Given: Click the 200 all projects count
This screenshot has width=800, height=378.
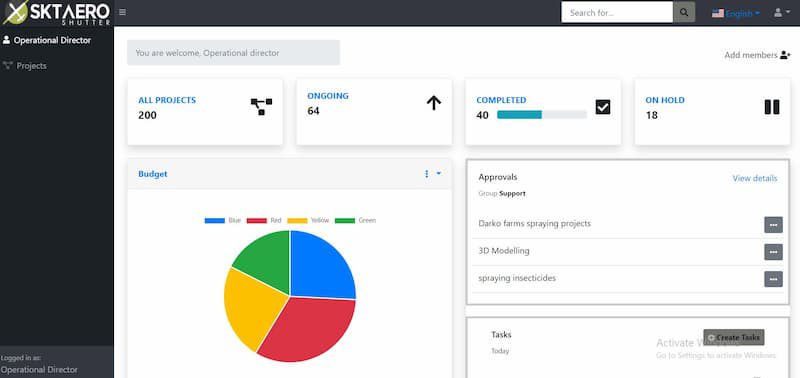Looking at the screenshot, I should click(147, 115).
